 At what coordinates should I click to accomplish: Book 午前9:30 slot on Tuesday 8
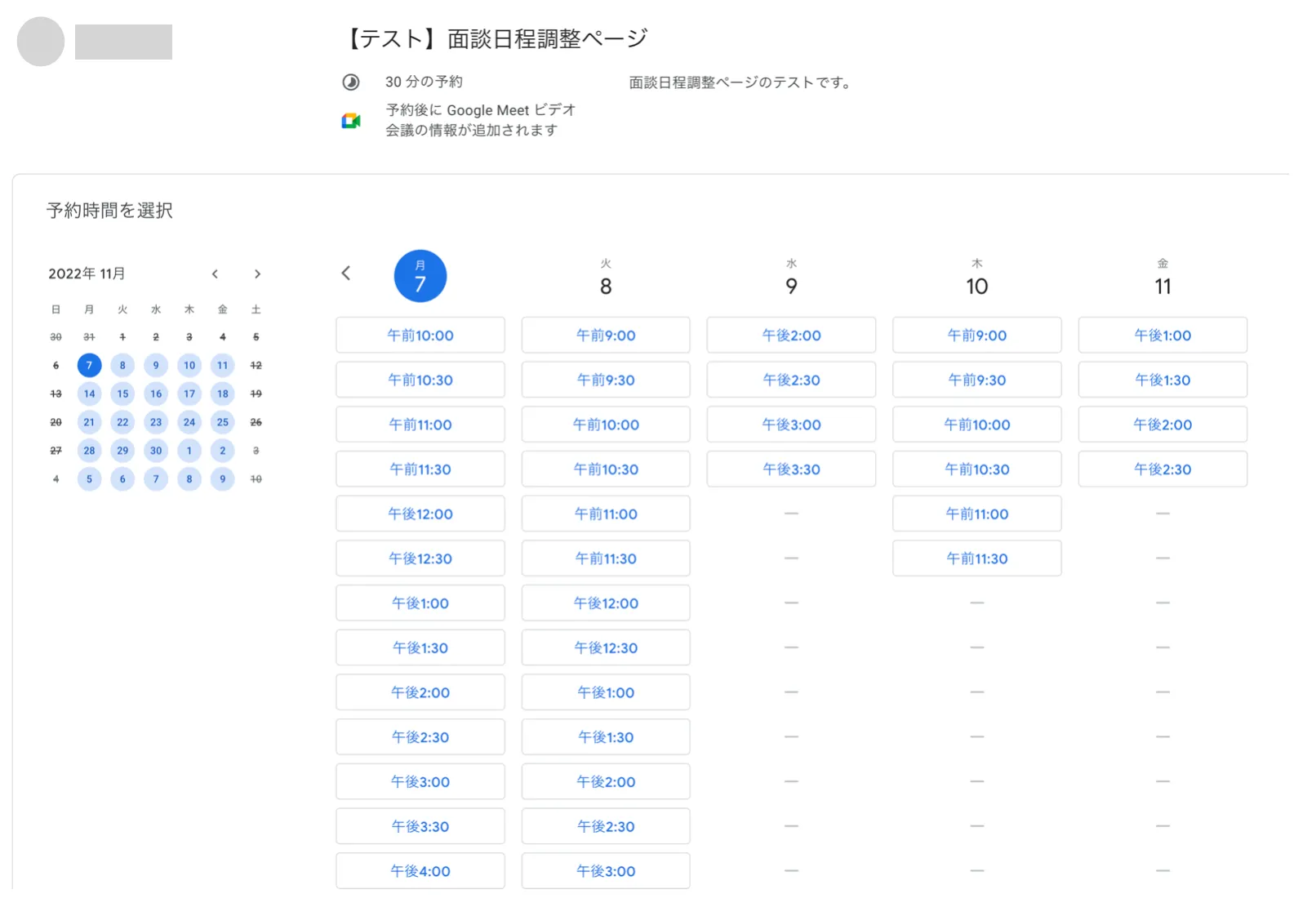click(x=606, y=380)
